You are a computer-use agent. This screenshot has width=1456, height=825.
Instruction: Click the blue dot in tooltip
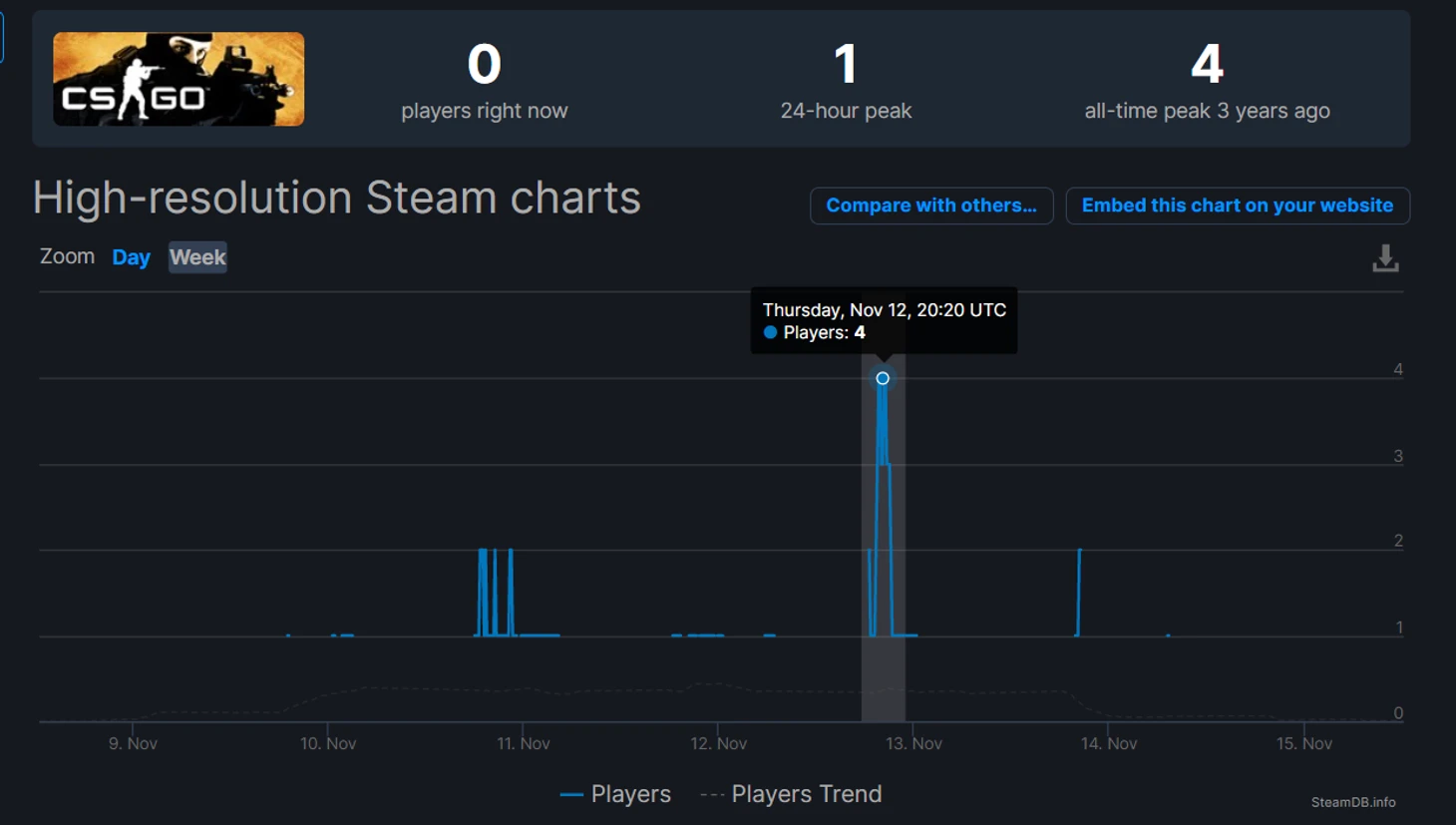pyautogui.click(x=770, y=332)
